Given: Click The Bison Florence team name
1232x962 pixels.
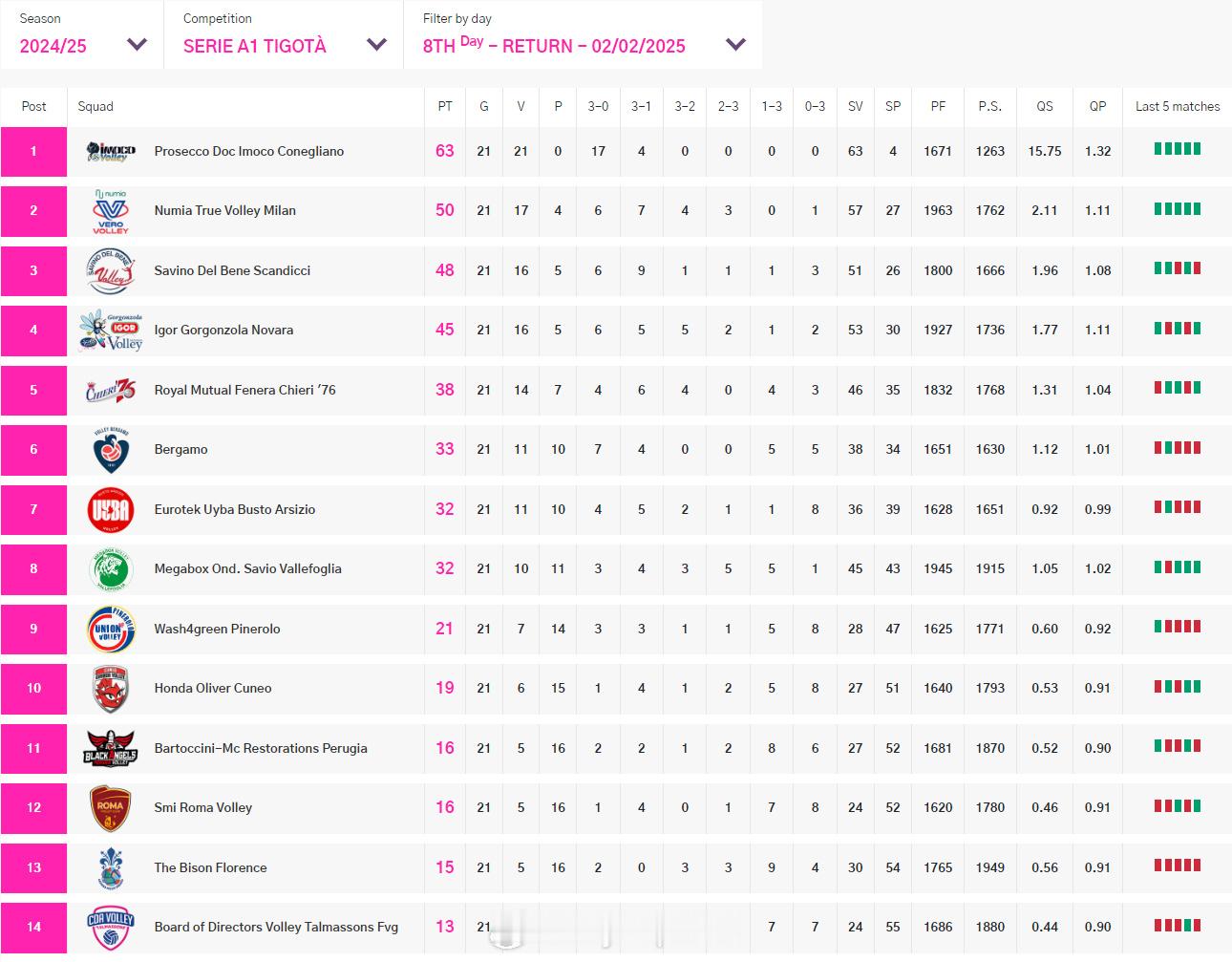Looking at the screenshot, I should (210, 867).
